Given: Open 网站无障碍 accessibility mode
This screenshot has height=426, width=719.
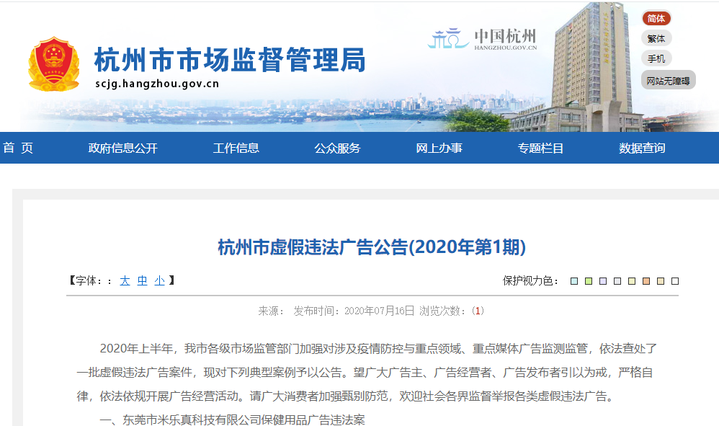Looking at the screenshot, I should point(667,80).
